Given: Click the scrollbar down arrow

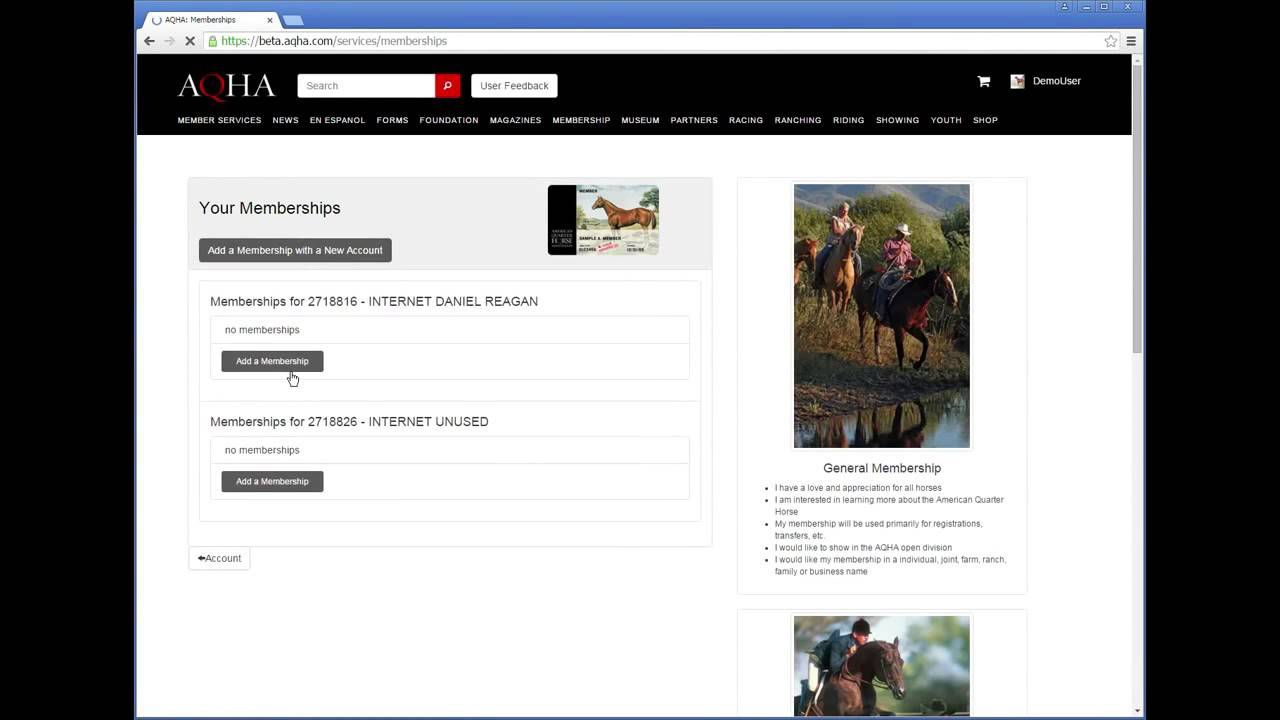Looking at the screenshot, I should tap(1137, 711).
